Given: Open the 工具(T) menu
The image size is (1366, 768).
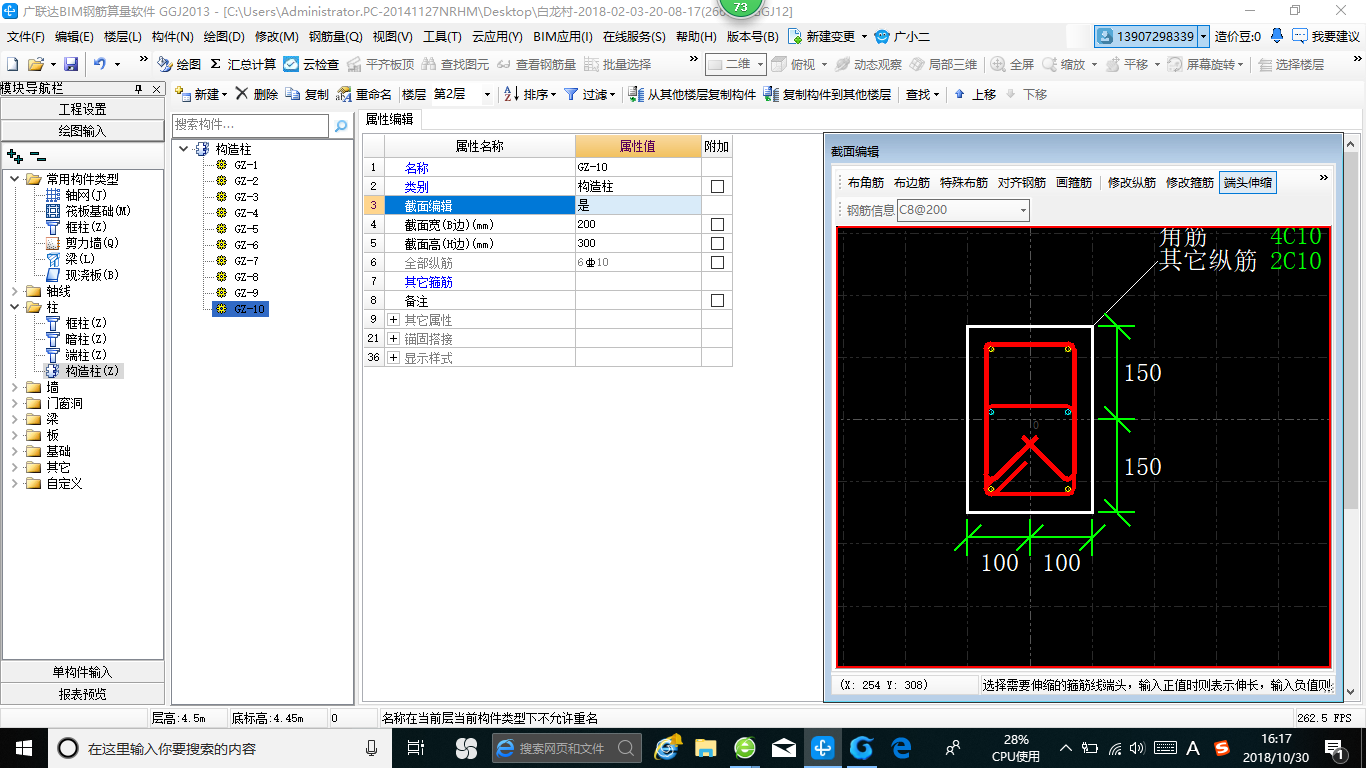Looking at the screenshot, I should (x=442, y=36).
